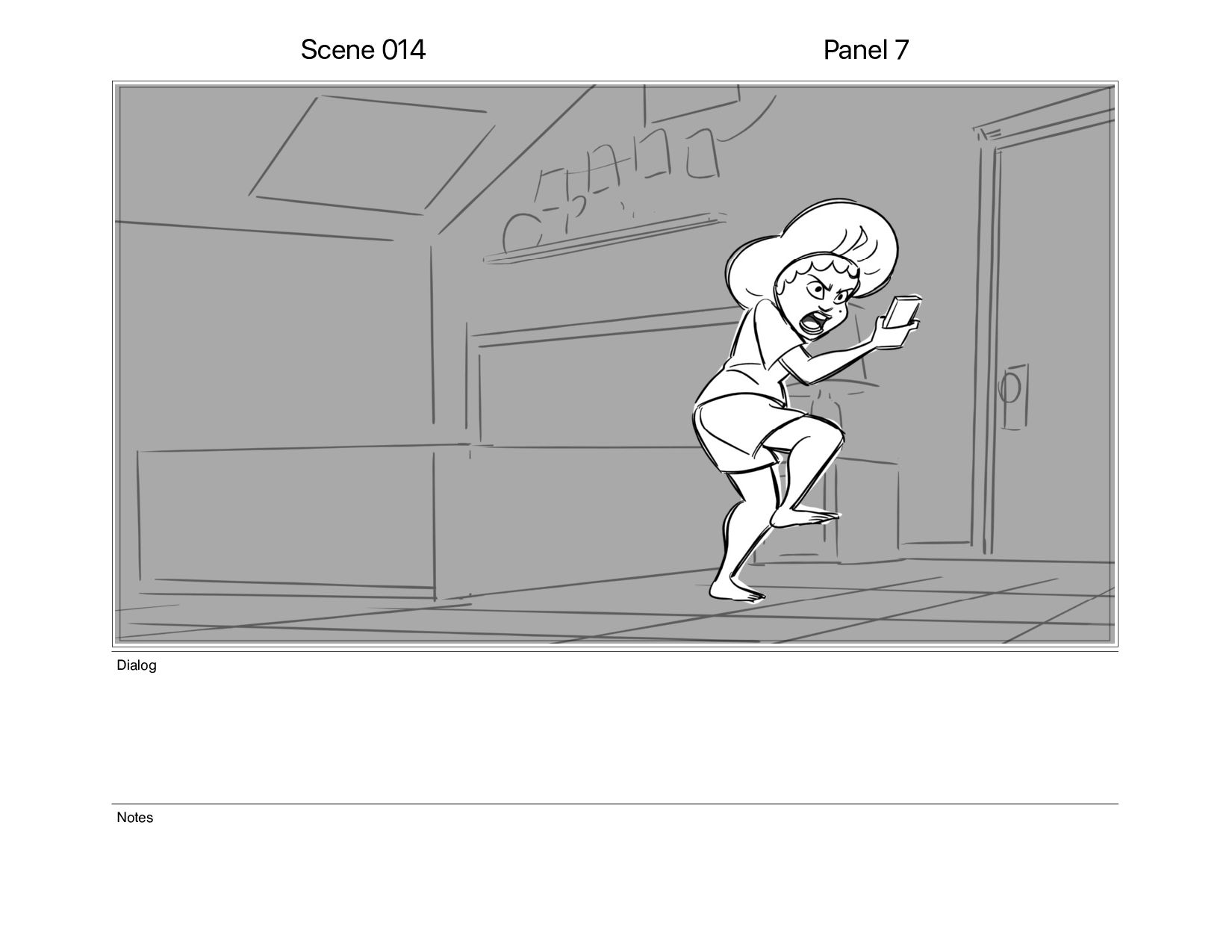Click inside the empty Notes text area
The image size is (1232, 952).
[x=615, y=881]
